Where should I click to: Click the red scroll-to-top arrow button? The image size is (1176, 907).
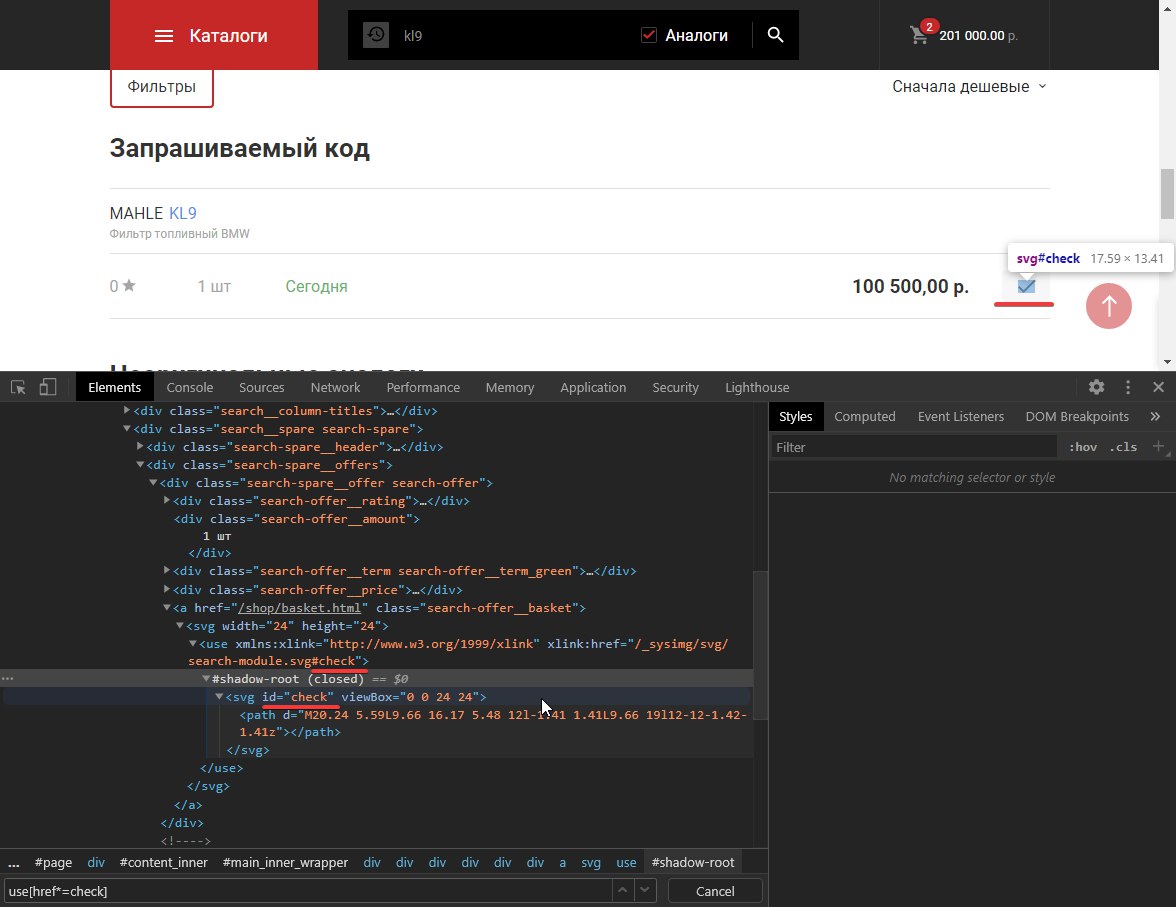click(1108, 306)
